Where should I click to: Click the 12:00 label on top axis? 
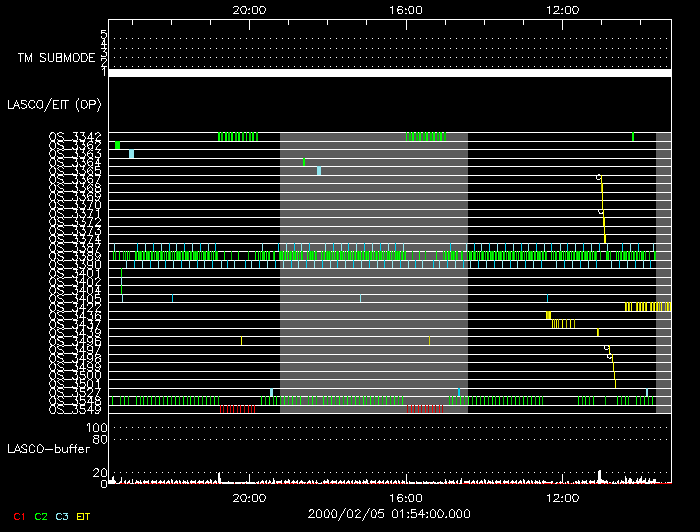click(x=562, y=10)
